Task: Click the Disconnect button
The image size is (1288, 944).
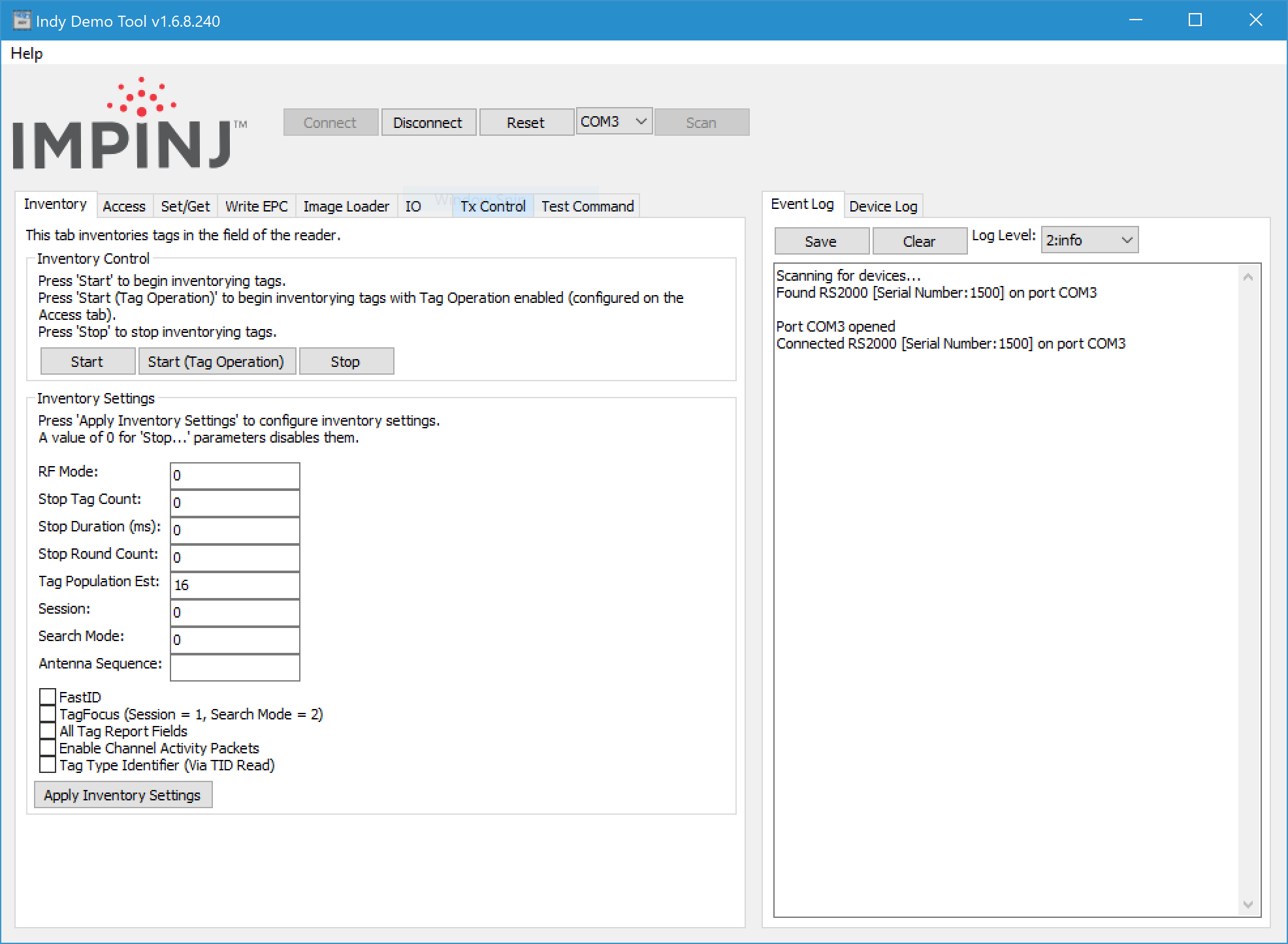Action: [x=428, y=123]
